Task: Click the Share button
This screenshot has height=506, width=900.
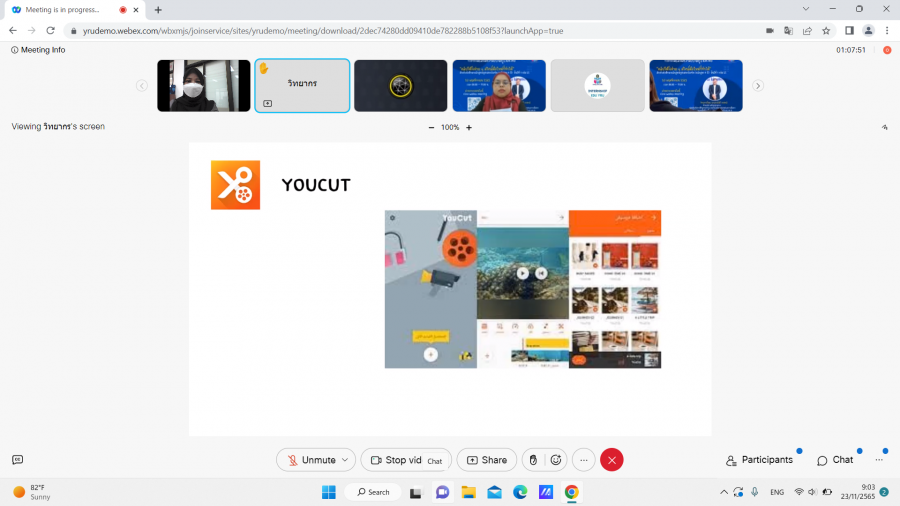Action: coord(487,460)
